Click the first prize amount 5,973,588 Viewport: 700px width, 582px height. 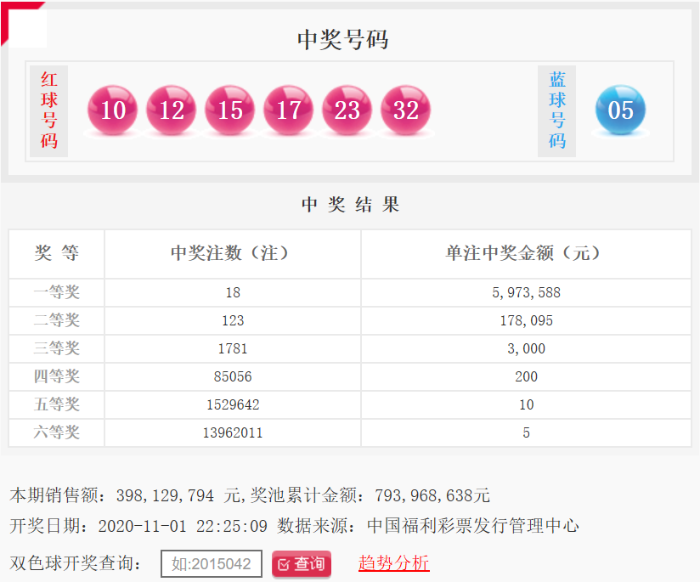click(x=526, y=293)
